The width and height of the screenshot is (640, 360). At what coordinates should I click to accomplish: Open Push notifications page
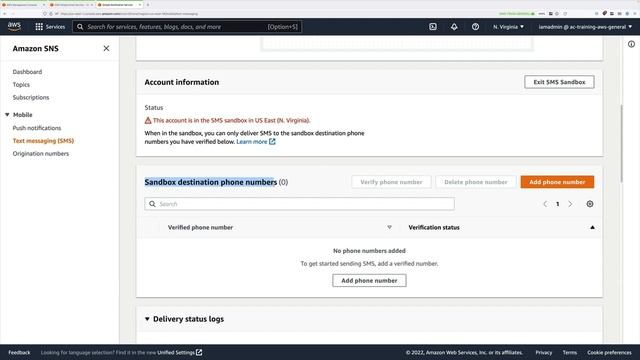tap(37, 128)
